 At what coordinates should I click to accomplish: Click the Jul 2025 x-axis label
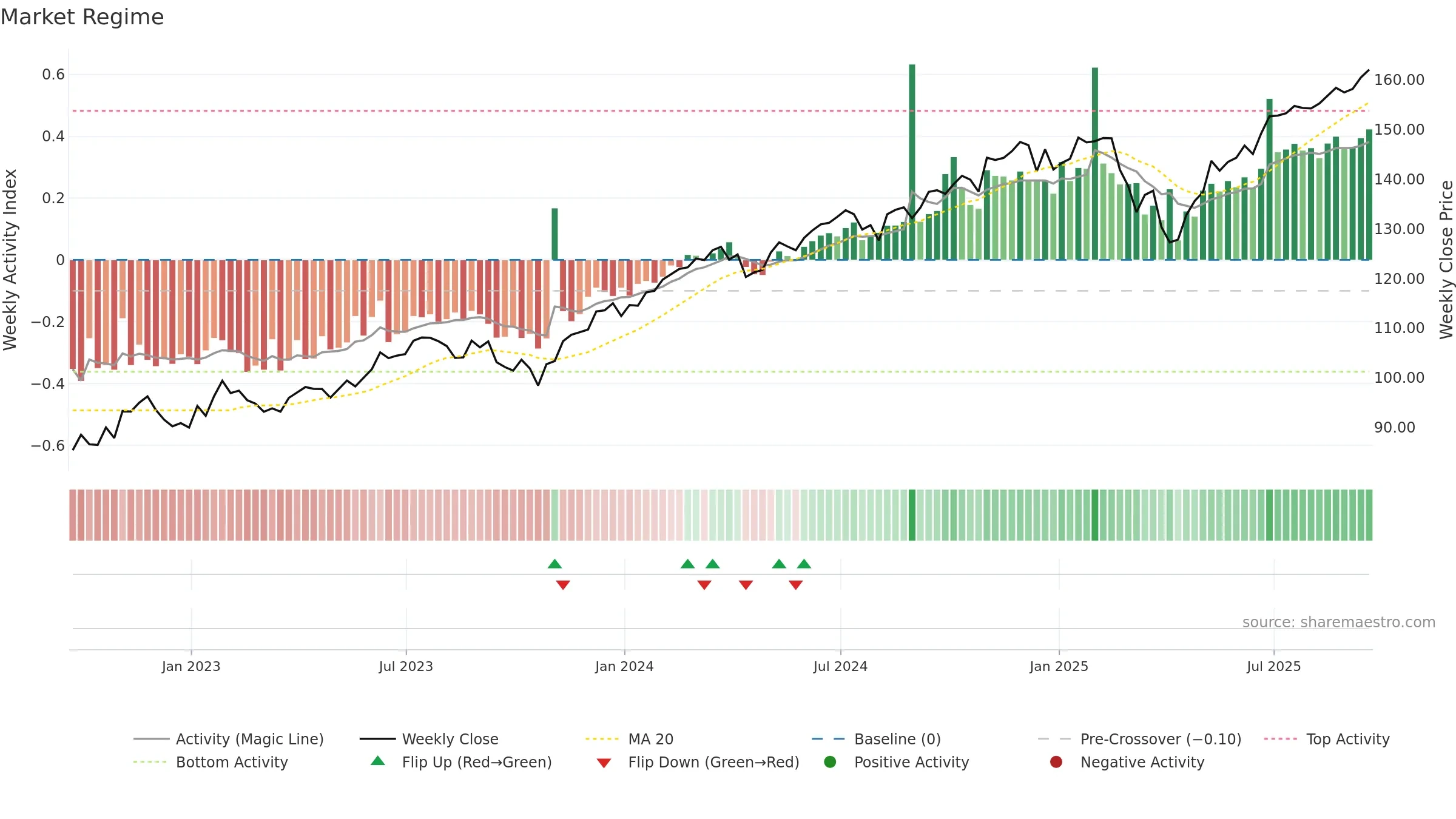[x=1274, y=666]
